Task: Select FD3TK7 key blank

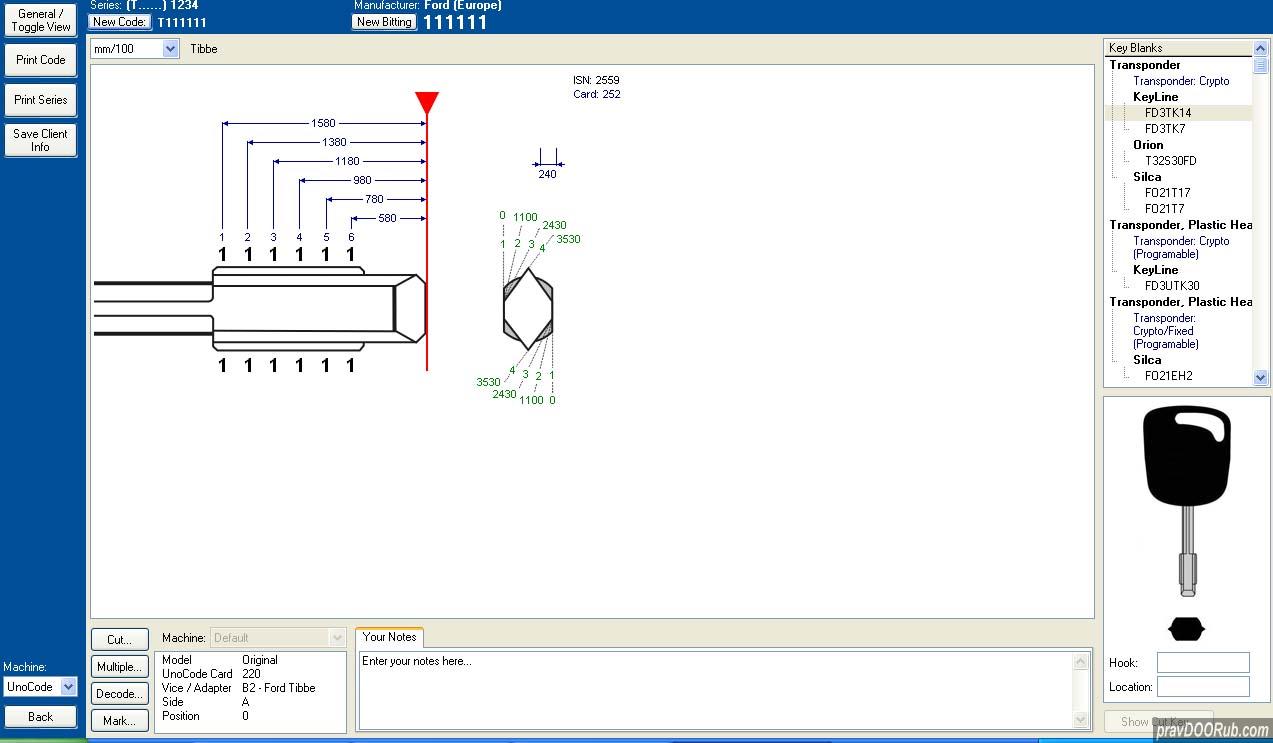Action: point(1165,129)
